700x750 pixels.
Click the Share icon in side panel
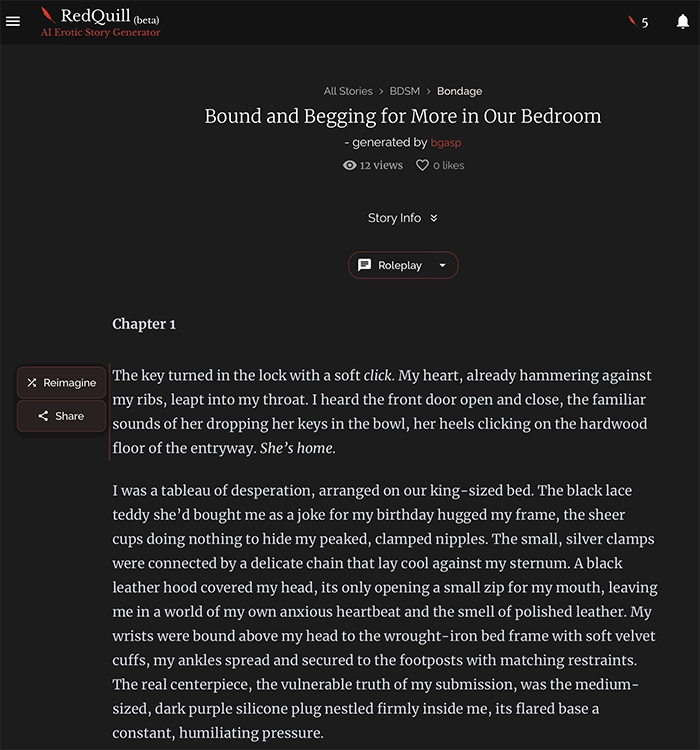click(43, 416)
